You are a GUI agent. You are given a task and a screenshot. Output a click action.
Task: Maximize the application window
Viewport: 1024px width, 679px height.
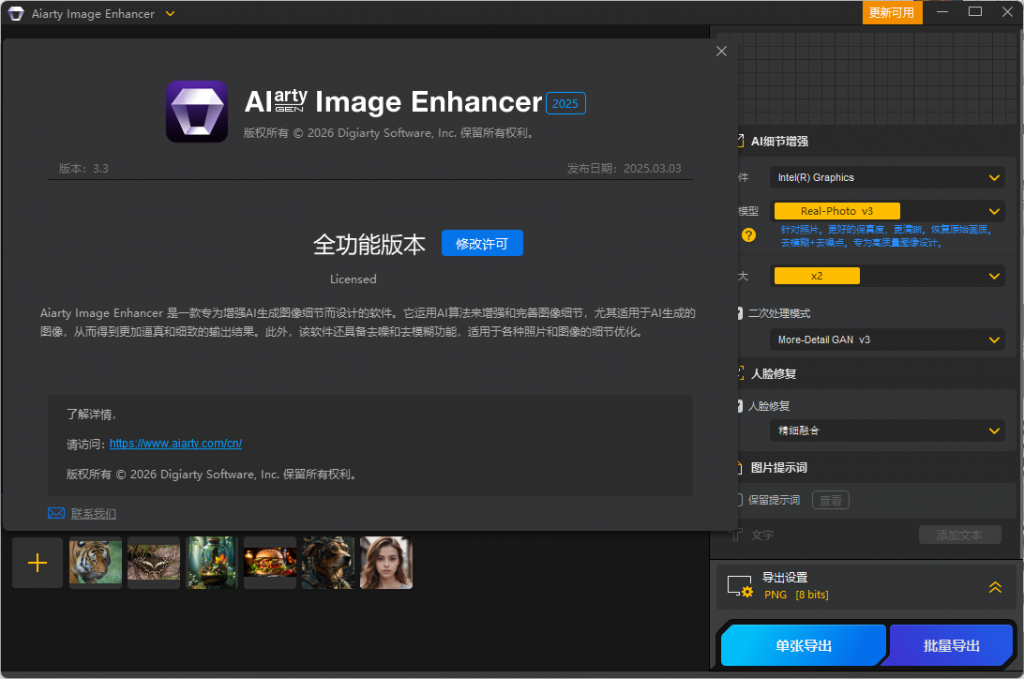[x=975, y=12]
